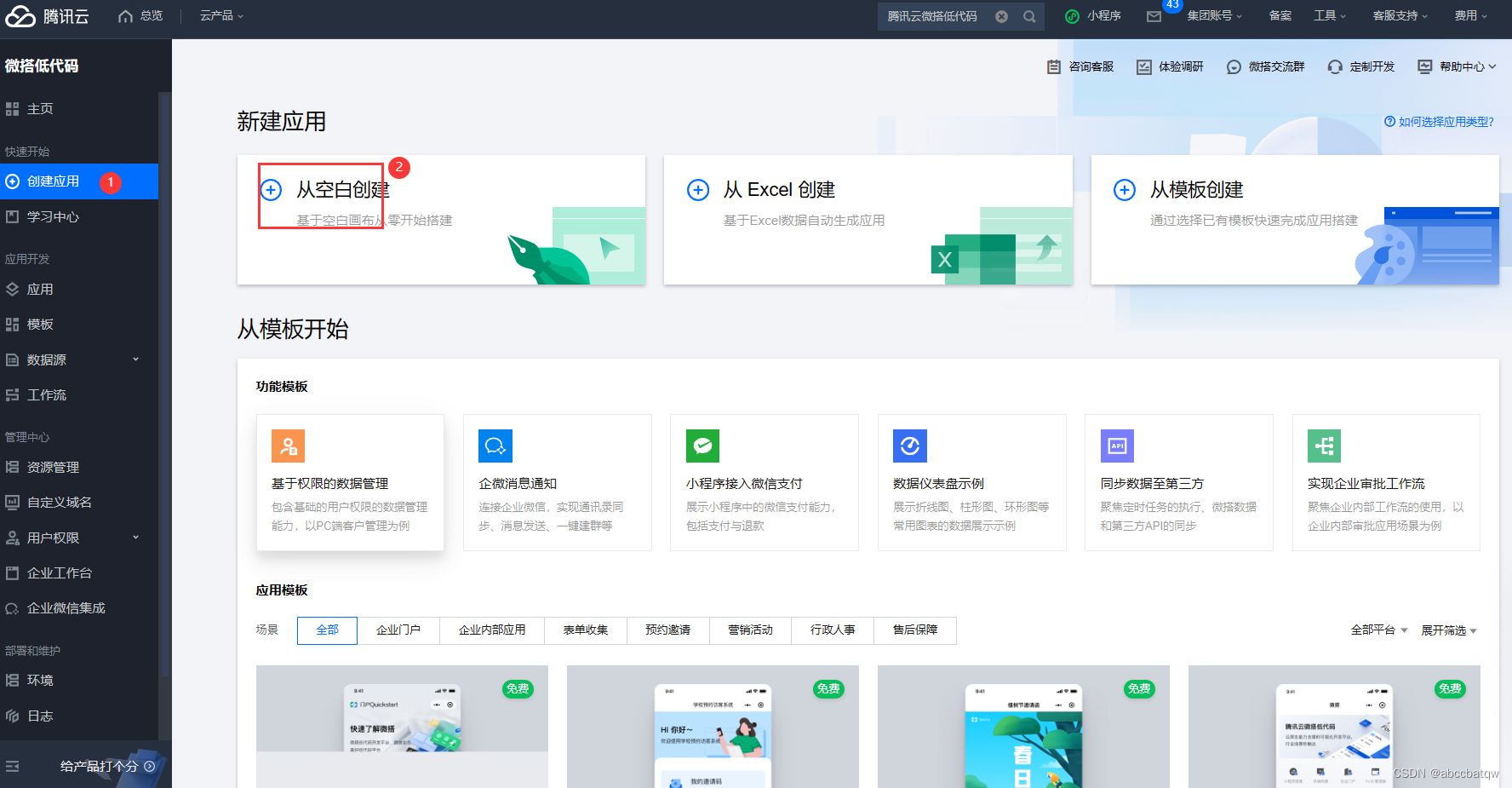Click the 应用 layers icon

click(12, 289)
